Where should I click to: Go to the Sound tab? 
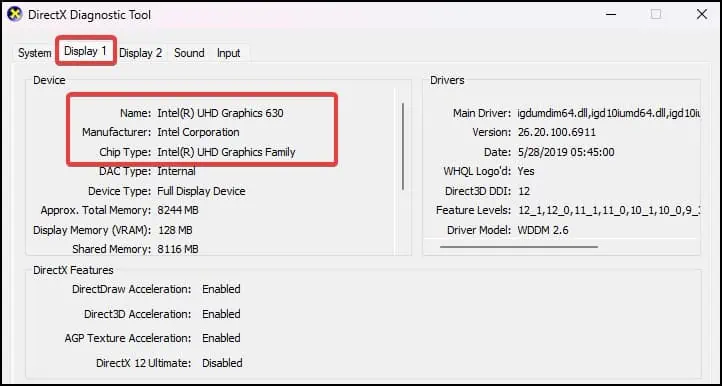(189, 53)
